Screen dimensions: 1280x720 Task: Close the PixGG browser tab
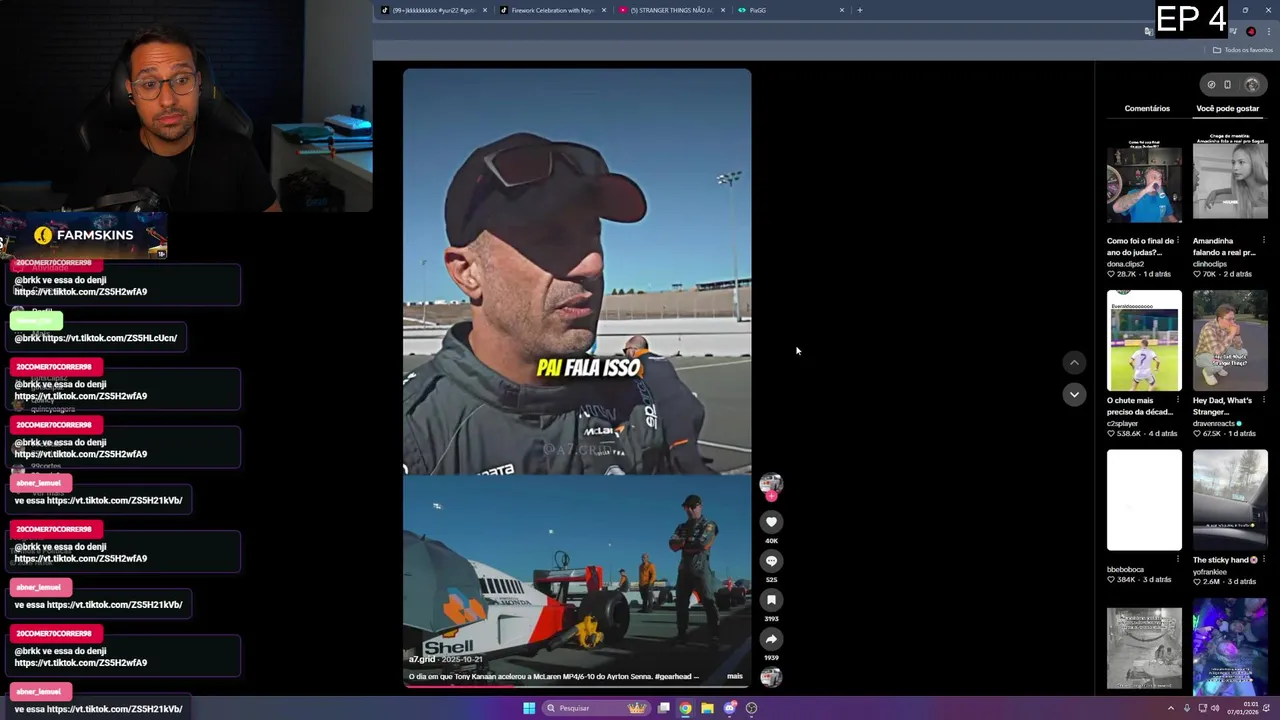(x=842, y=10)
